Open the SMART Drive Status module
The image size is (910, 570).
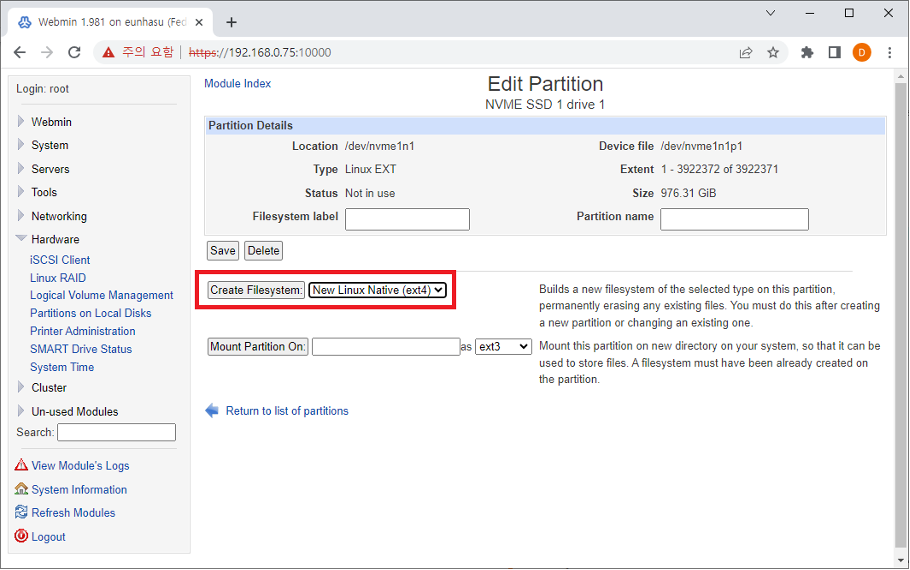81,349
